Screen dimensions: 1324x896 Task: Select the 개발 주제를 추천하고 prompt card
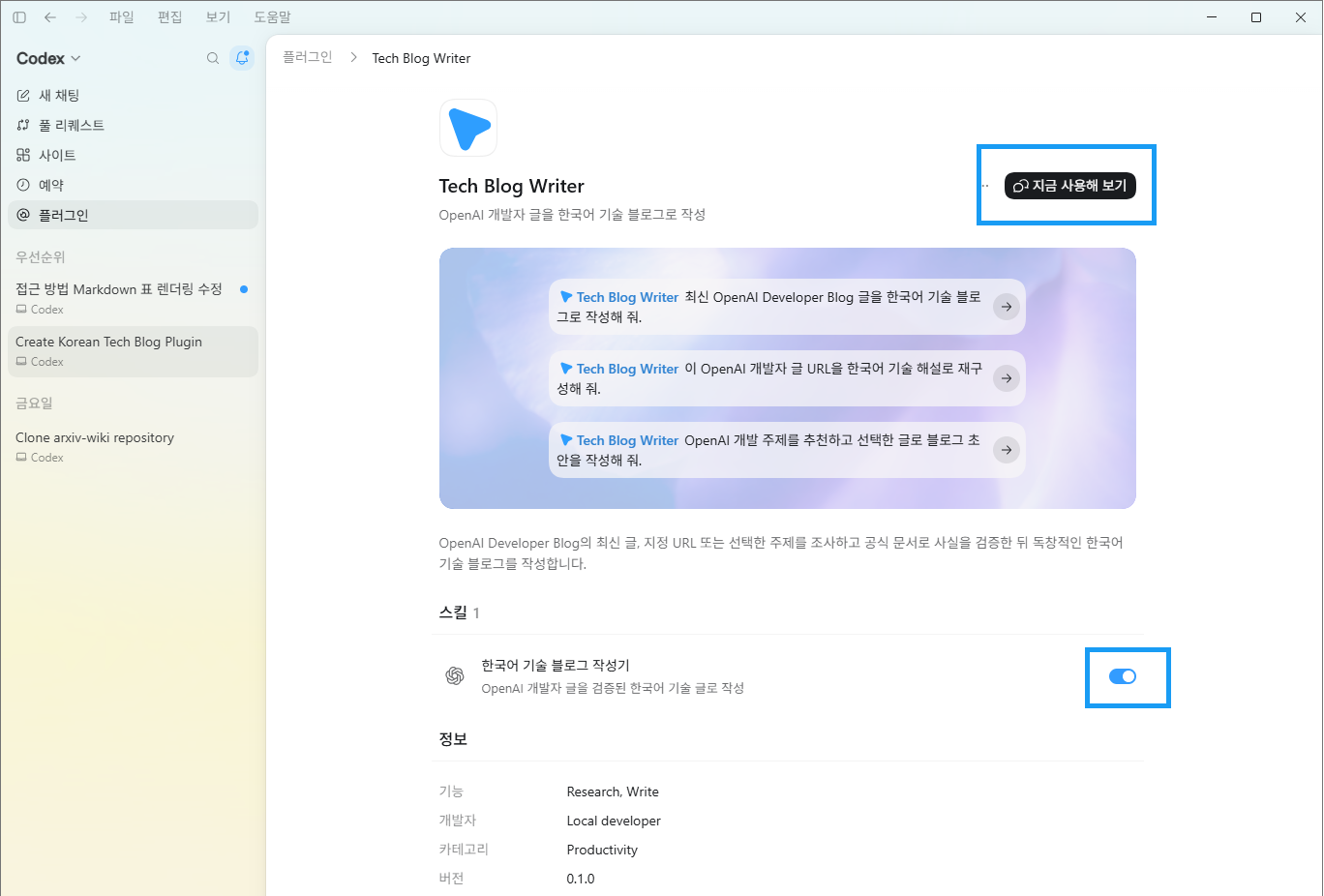tap(787, 450)
